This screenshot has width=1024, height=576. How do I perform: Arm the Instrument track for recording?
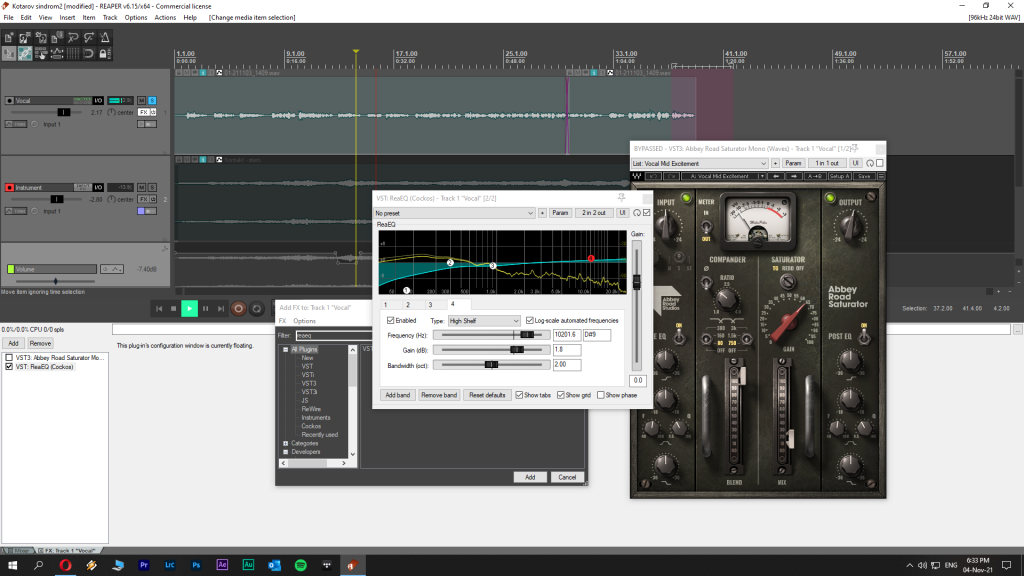[x=10, y=187]
